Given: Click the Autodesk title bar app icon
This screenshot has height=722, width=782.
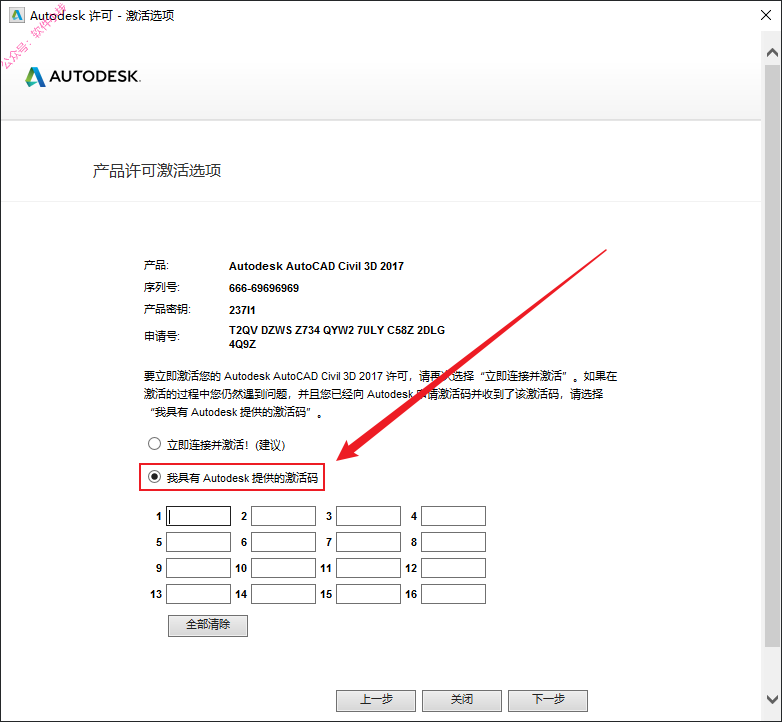Looking at the screenshot, I should click(x=16, y=15).
